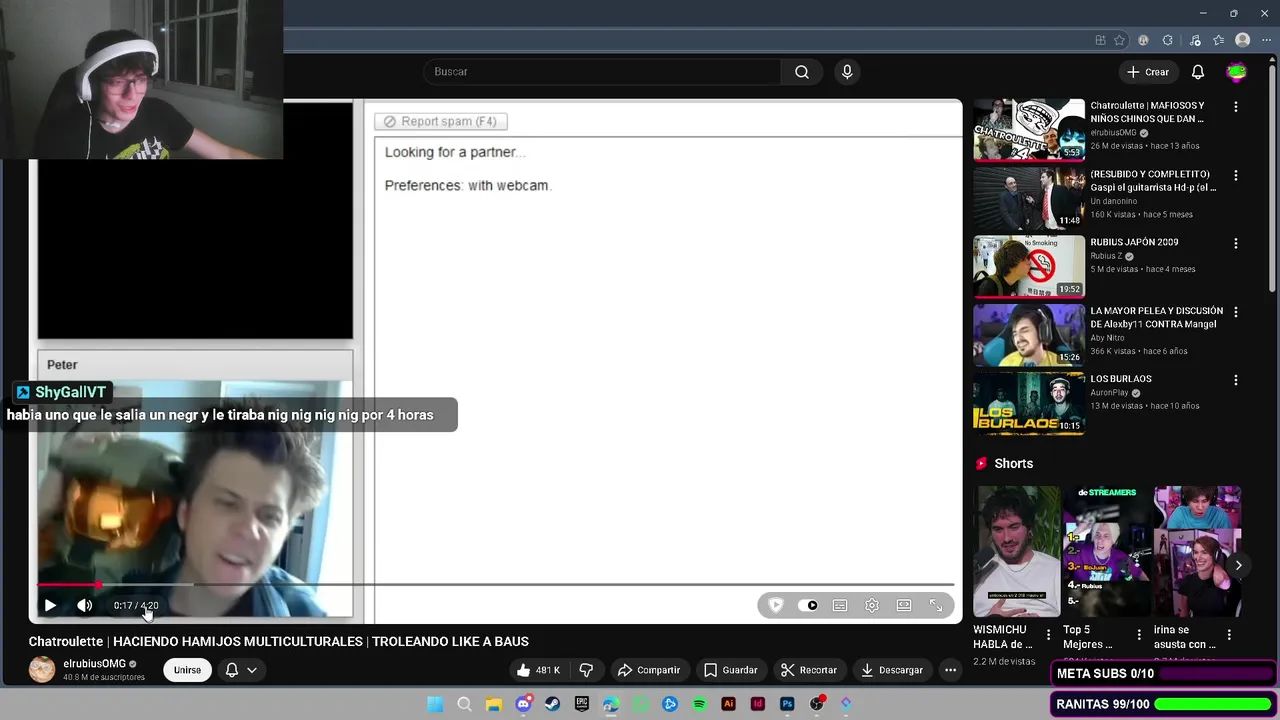The width and height of the screenshot is (1280, 720).
Task: Click Descargar to download video
Action: point(892,670)
